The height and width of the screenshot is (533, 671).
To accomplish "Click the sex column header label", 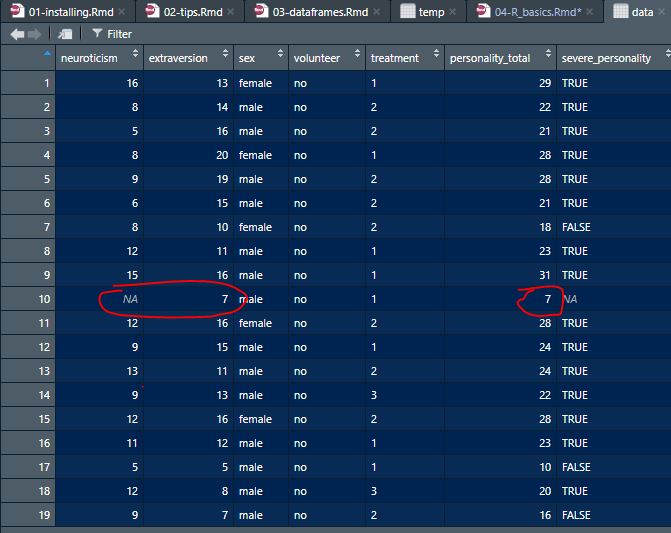I will pos(247,58).
